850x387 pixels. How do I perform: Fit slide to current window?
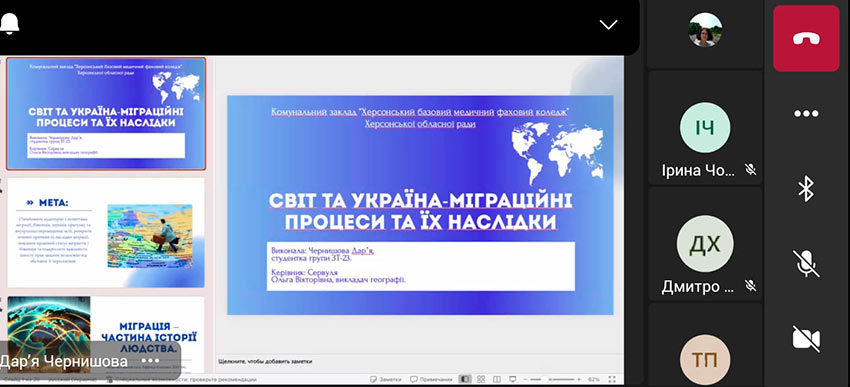pos(612,379)
